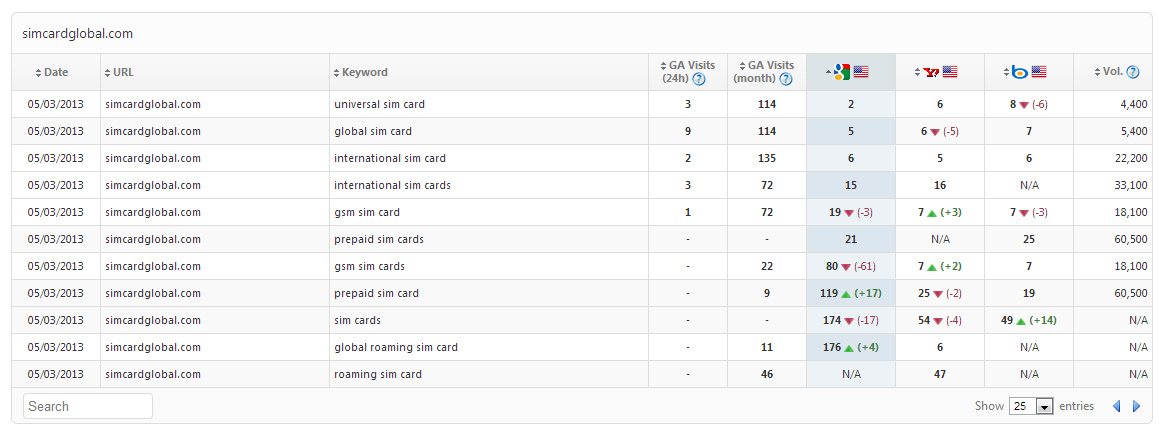Sort by Bing US ranking column
1165x439 pixels.
(x=1028, y=72)
